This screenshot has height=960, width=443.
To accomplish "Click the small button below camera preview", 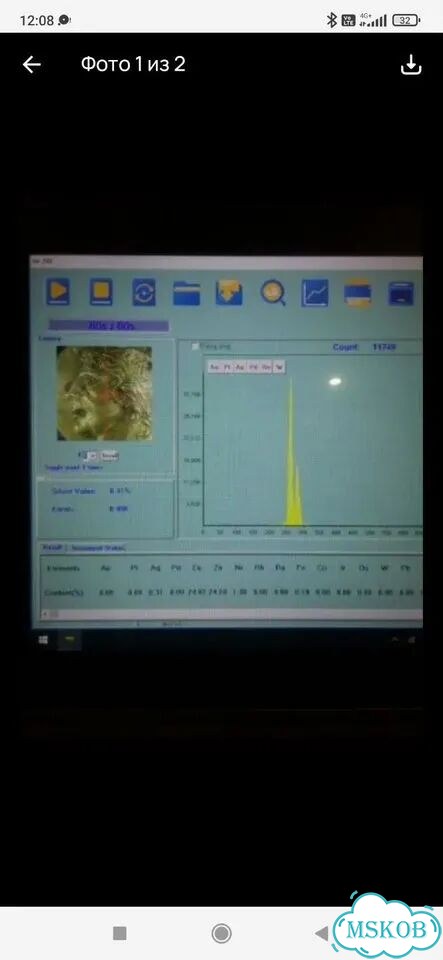I will [x=109, y=456].
